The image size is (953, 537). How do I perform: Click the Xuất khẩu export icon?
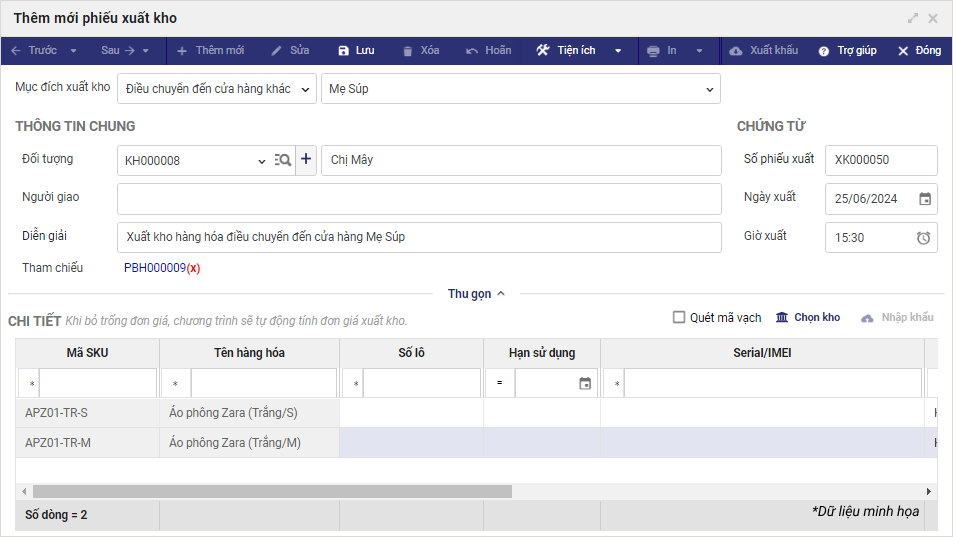[x=736, y=51]
